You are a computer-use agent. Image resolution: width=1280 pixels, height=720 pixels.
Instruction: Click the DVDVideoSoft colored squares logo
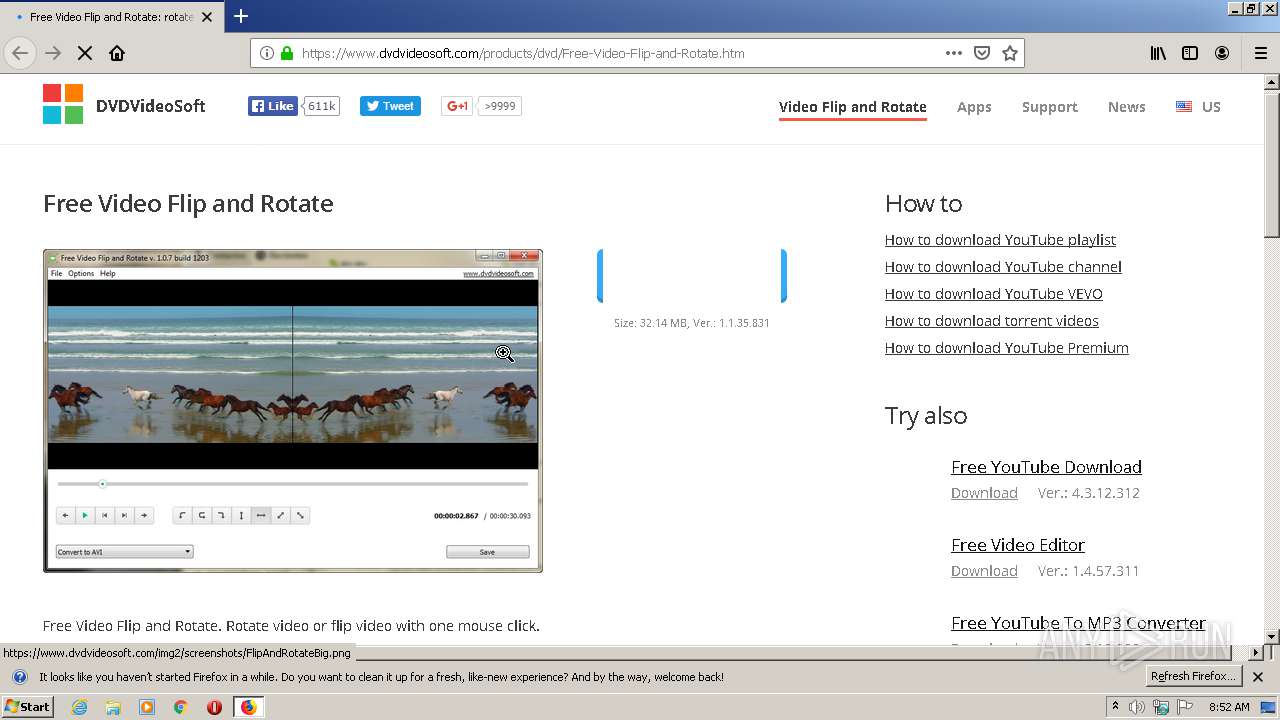(x=63, y=104)
